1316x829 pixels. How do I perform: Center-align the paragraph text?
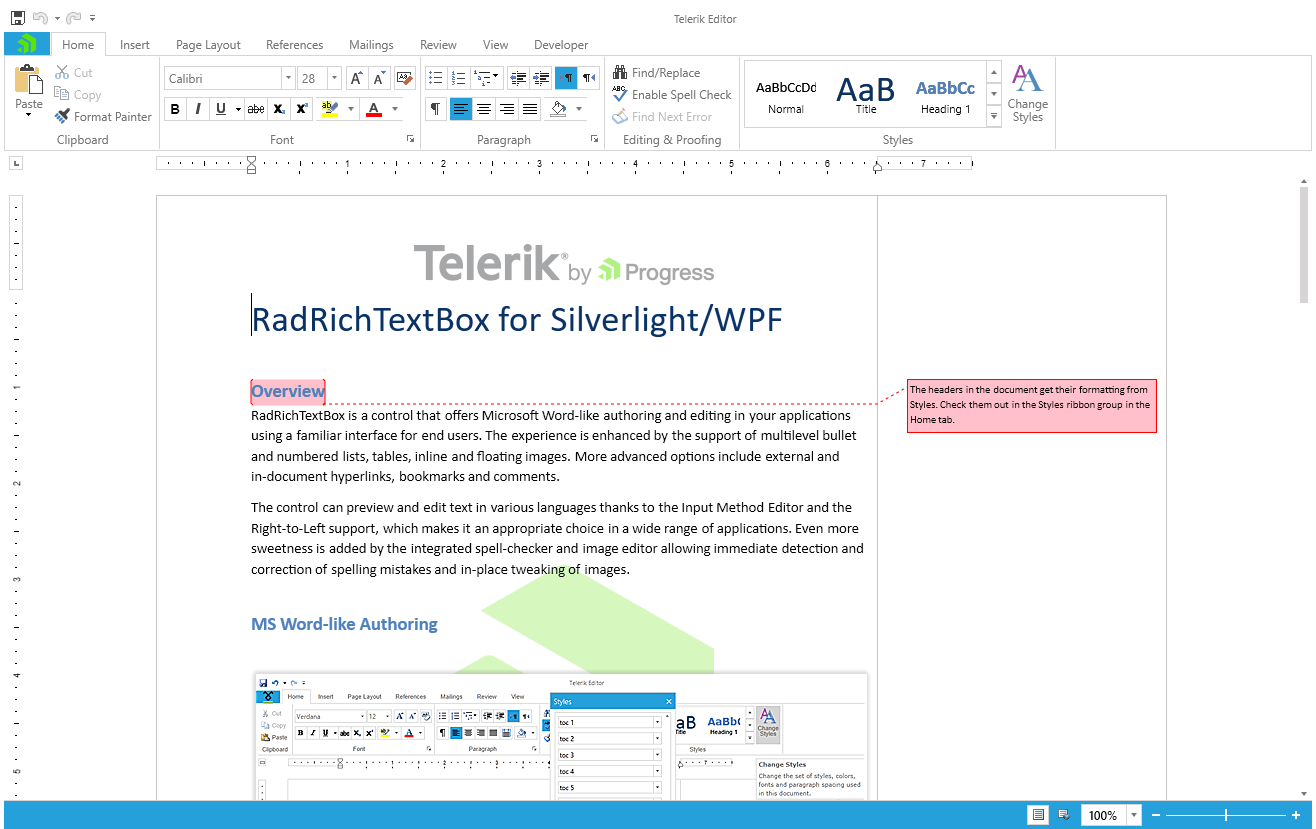point(484,109)
